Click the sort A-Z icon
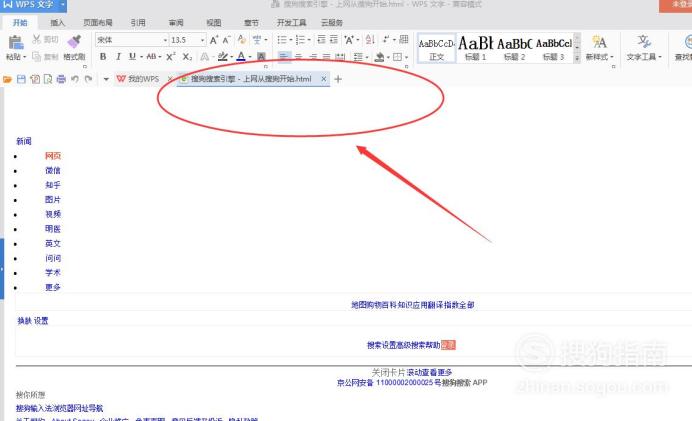 pyautogui.click(x=370, y=40)
